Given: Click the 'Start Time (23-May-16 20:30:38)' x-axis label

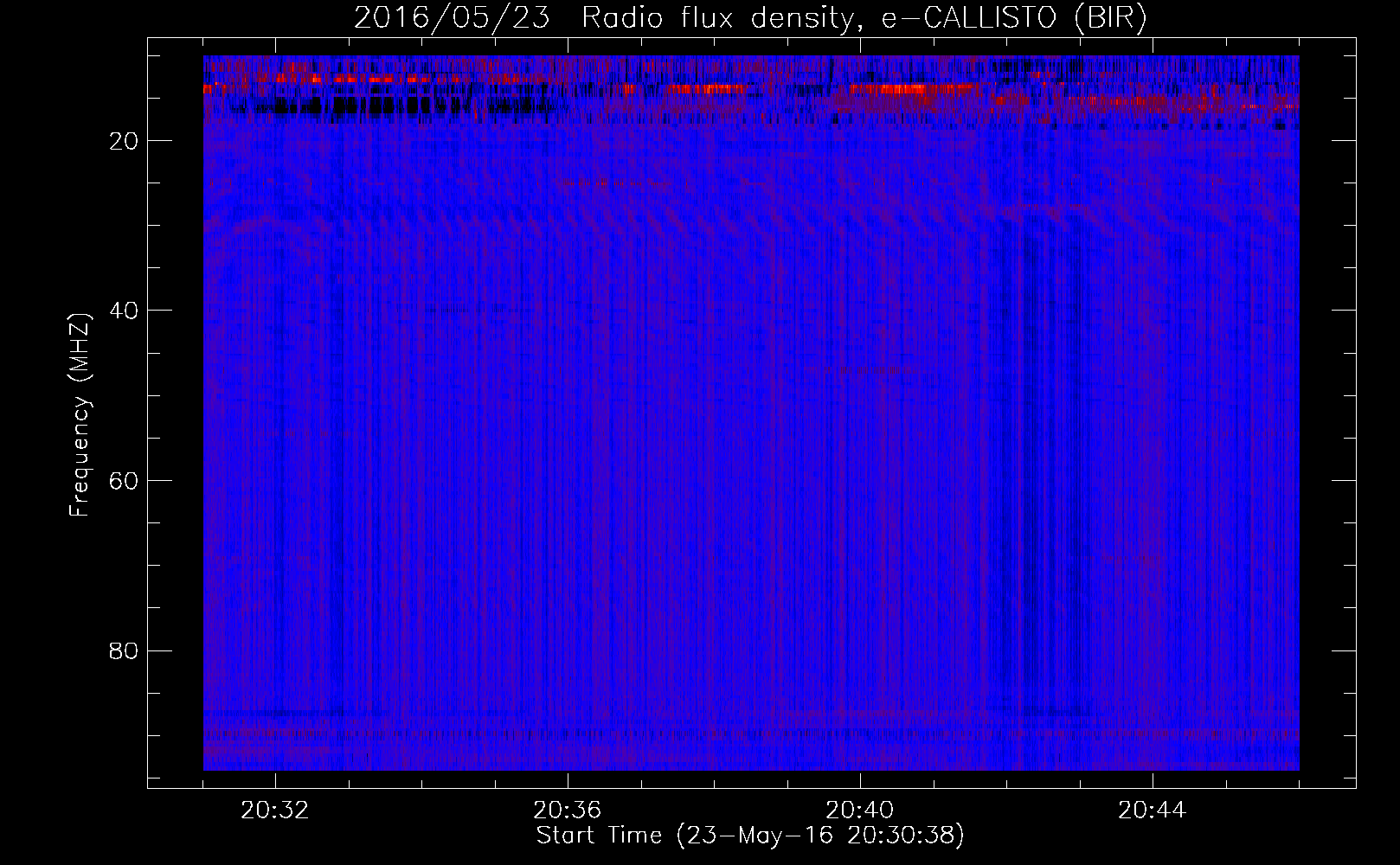Looking at the screenshot, I should 750,836.
